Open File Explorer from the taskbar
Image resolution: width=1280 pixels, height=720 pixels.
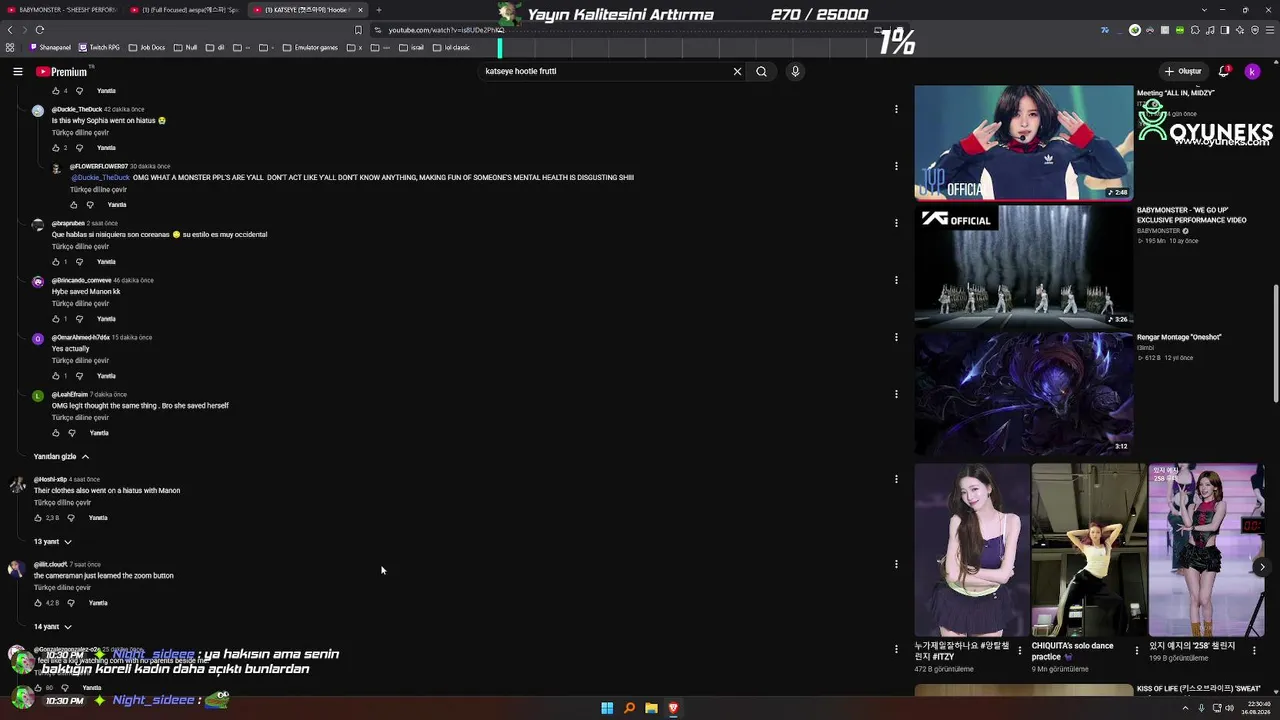point(651,708)
